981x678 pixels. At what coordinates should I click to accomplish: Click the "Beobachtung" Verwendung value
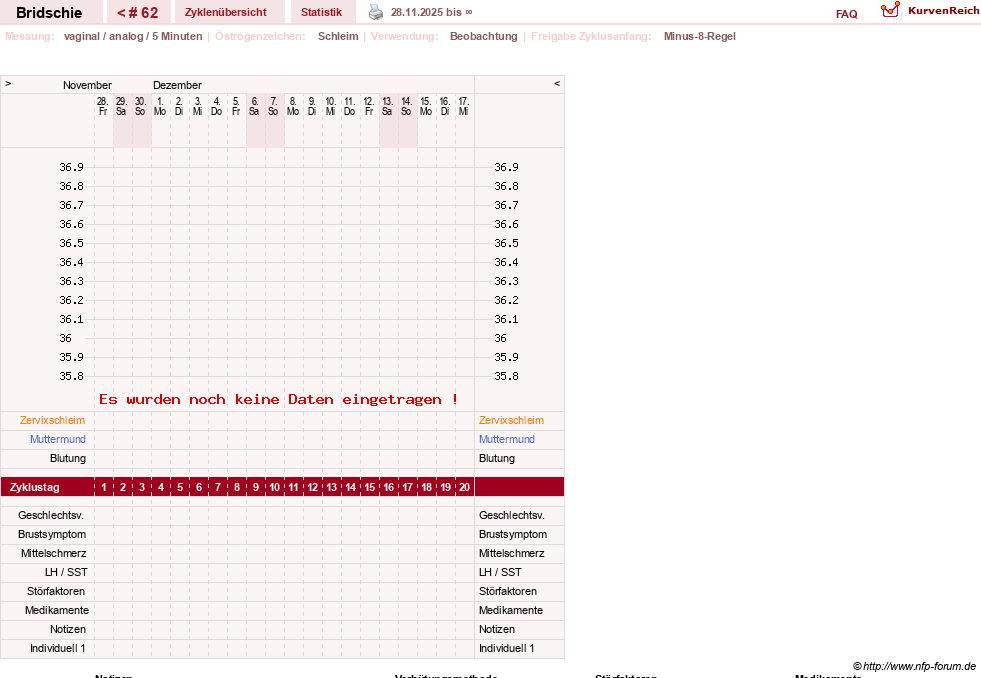[484, 36]
